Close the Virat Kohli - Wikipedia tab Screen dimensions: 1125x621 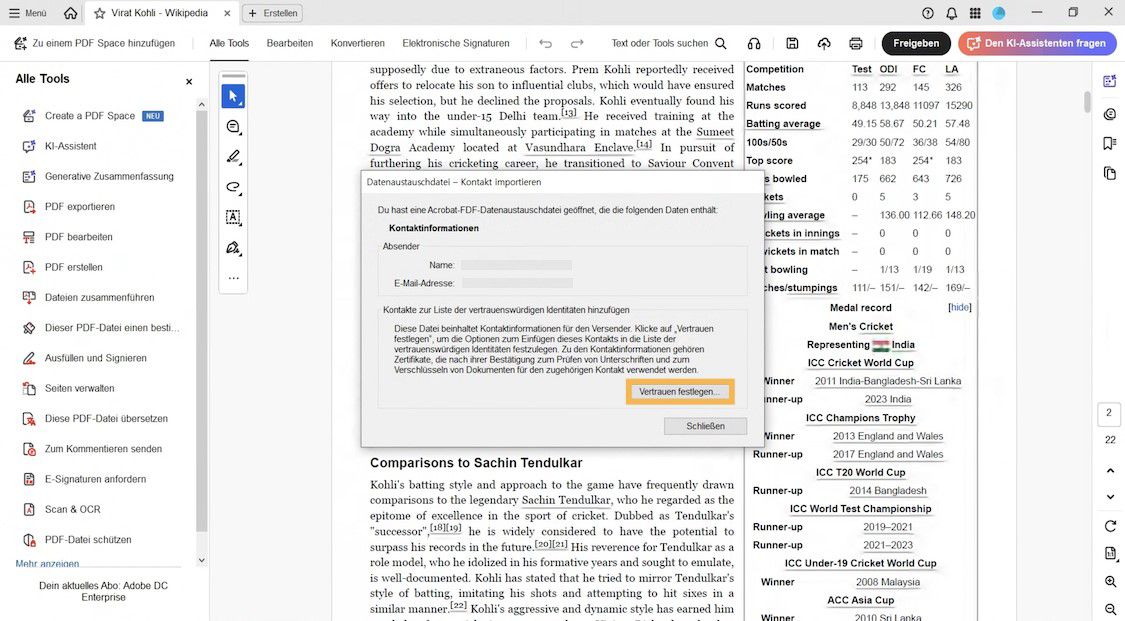point(227,13)
